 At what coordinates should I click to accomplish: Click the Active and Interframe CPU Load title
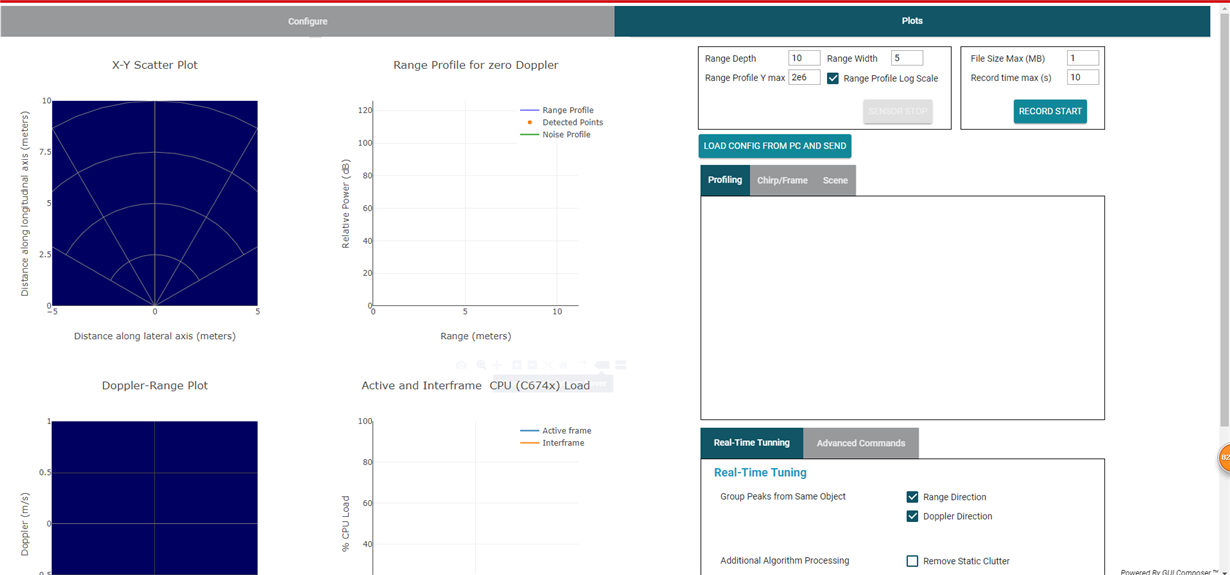[x=476, y=385]
